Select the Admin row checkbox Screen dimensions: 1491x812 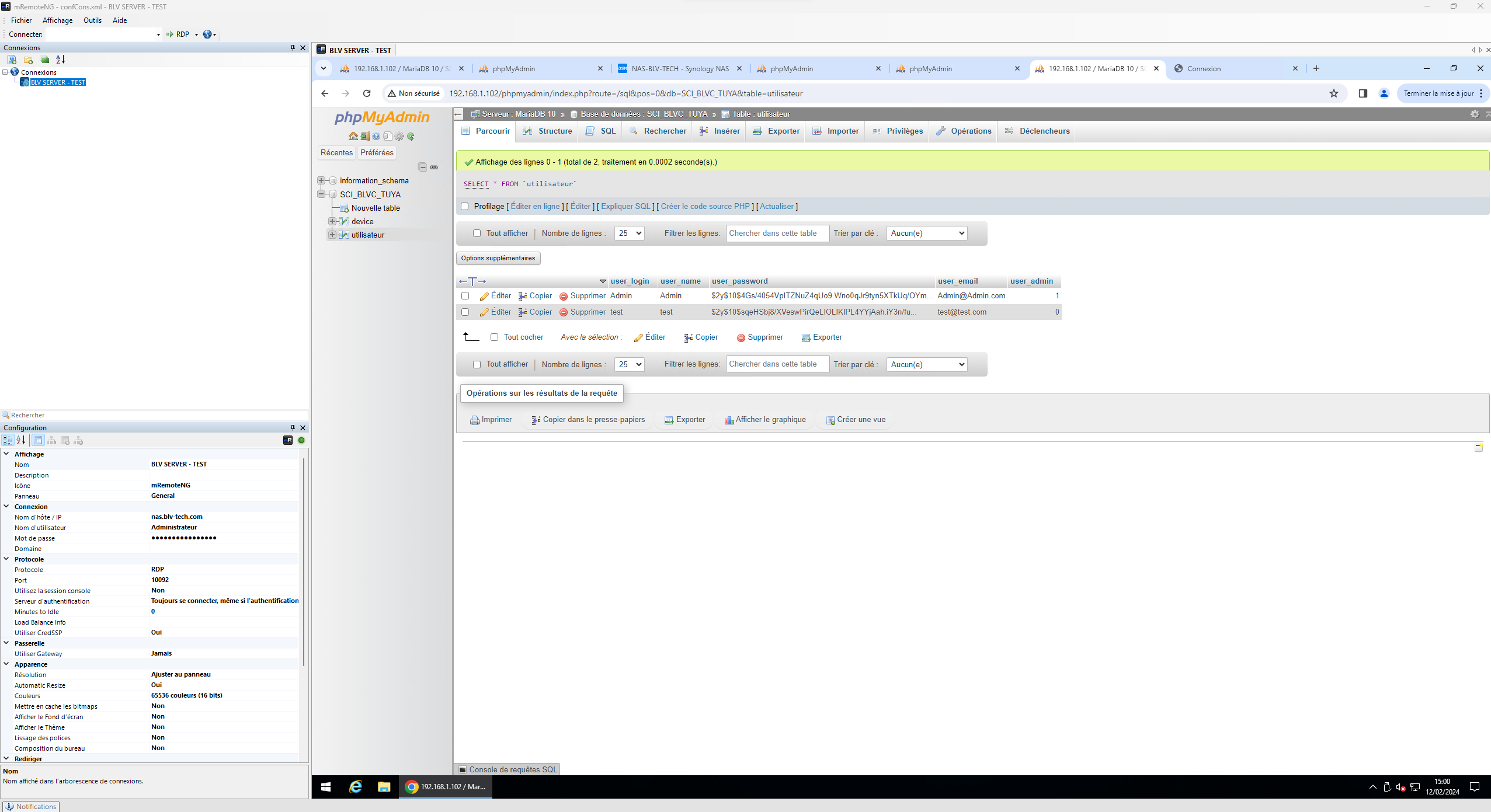(x=465, y=296)
